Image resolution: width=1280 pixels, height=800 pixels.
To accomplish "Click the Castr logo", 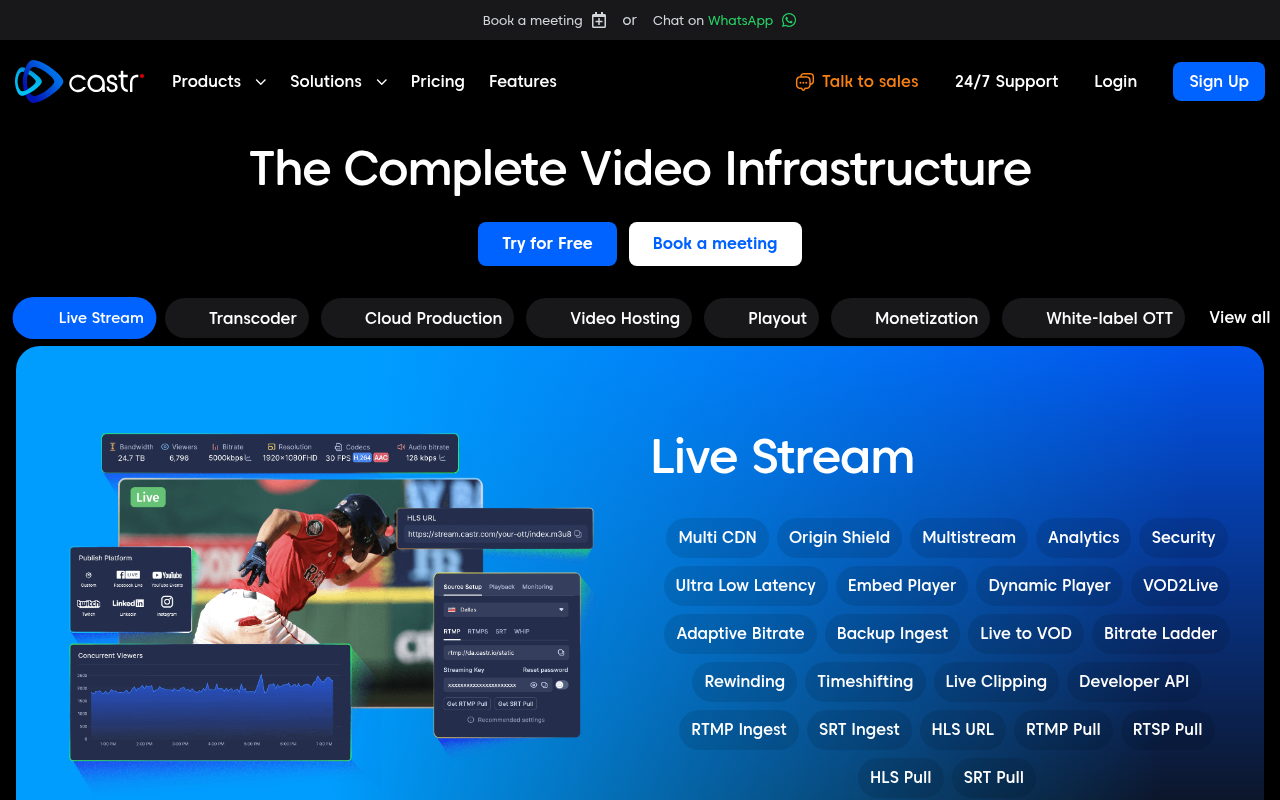I will click(x=79, y=81).
